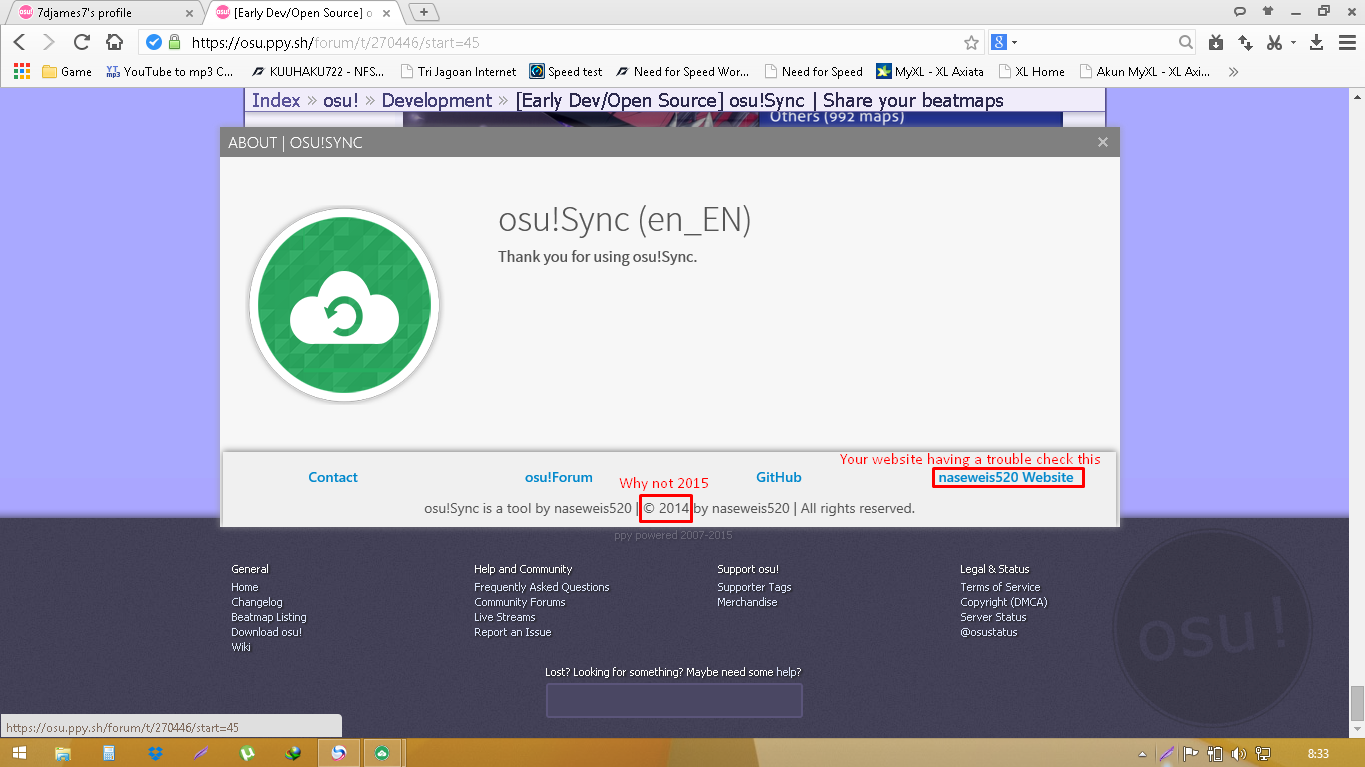Click the osu! breadcrumb link
The height and width of the screenshot is (767, 1365).
click(x=341, y=100)
